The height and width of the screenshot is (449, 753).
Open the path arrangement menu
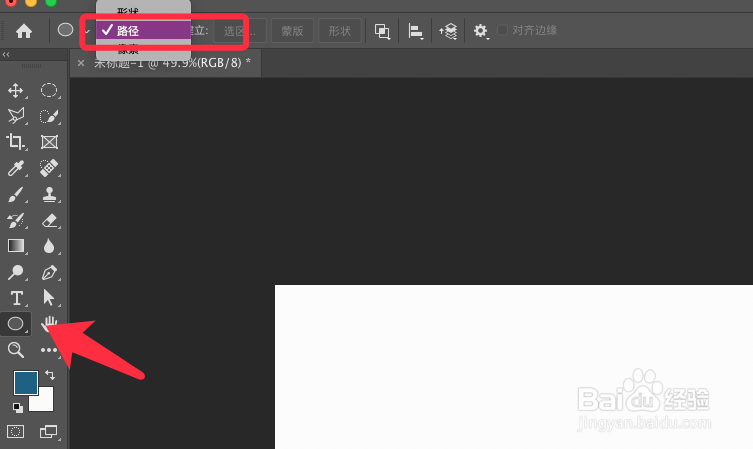pyautogui.click(x=448, y=32)
